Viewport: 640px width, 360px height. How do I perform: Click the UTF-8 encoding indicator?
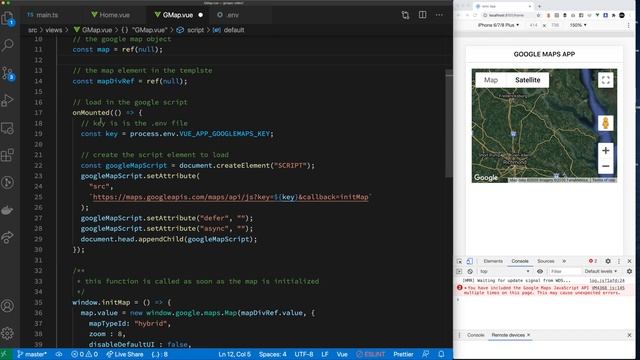304,354
